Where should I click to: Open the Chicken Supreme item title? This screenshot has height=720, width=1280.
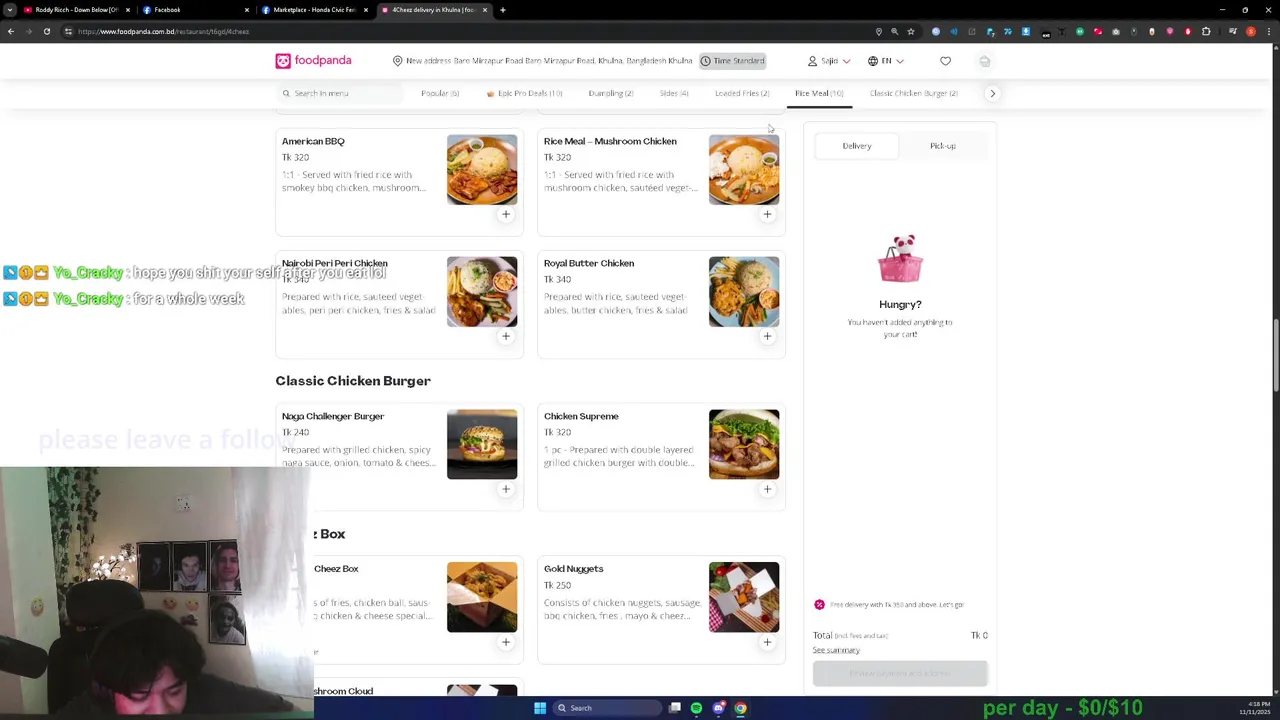[x=581, y=416]
